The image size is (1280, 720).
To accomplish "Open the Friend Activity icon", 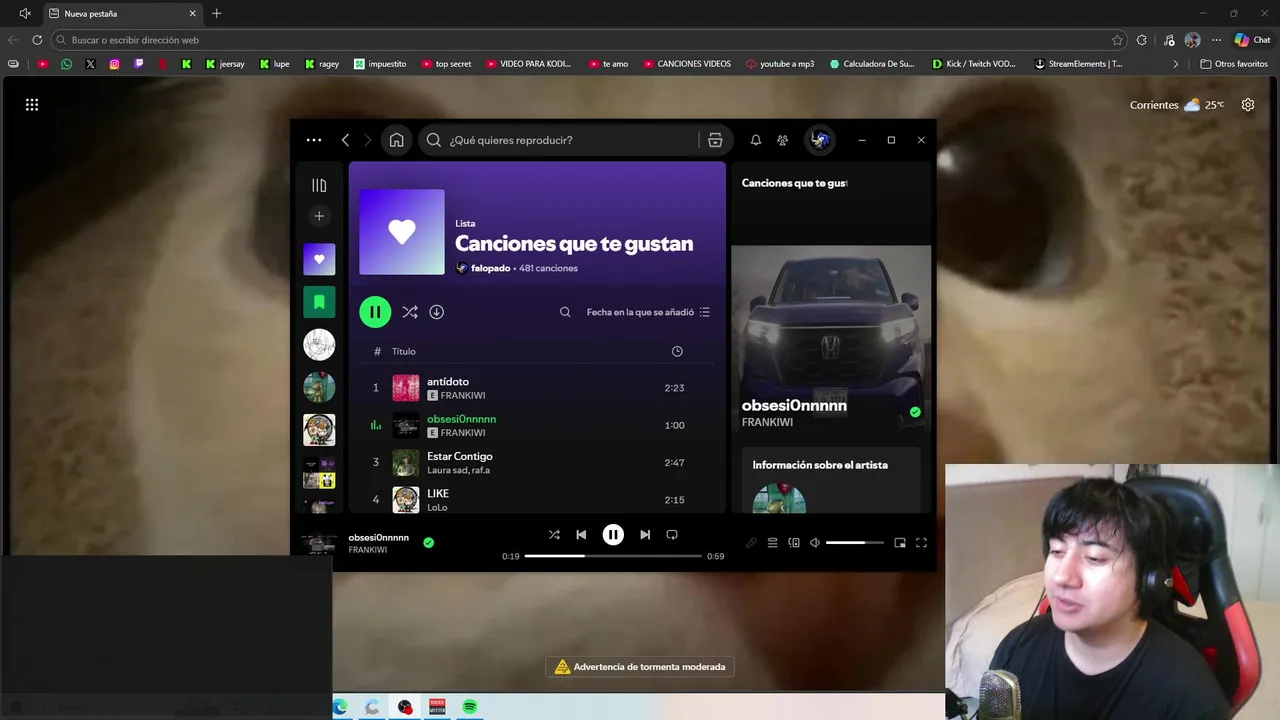I will click(x=783, y=140).
